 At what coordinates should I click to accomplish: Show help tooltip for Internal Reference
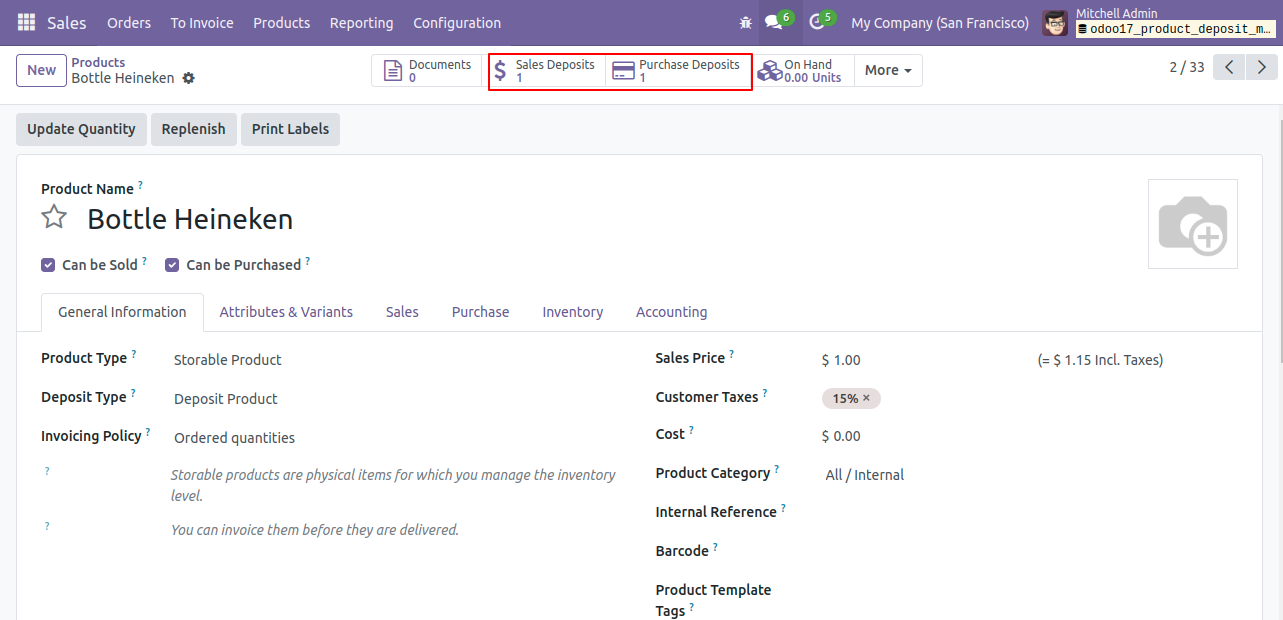click(x=783, y=508)
